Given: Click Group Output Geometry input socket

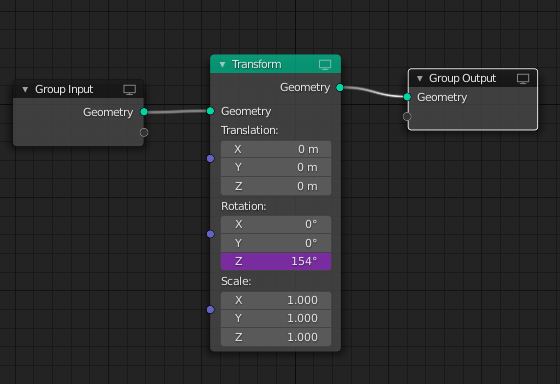Looking at the screenshot, I should (x=407, y=97).
